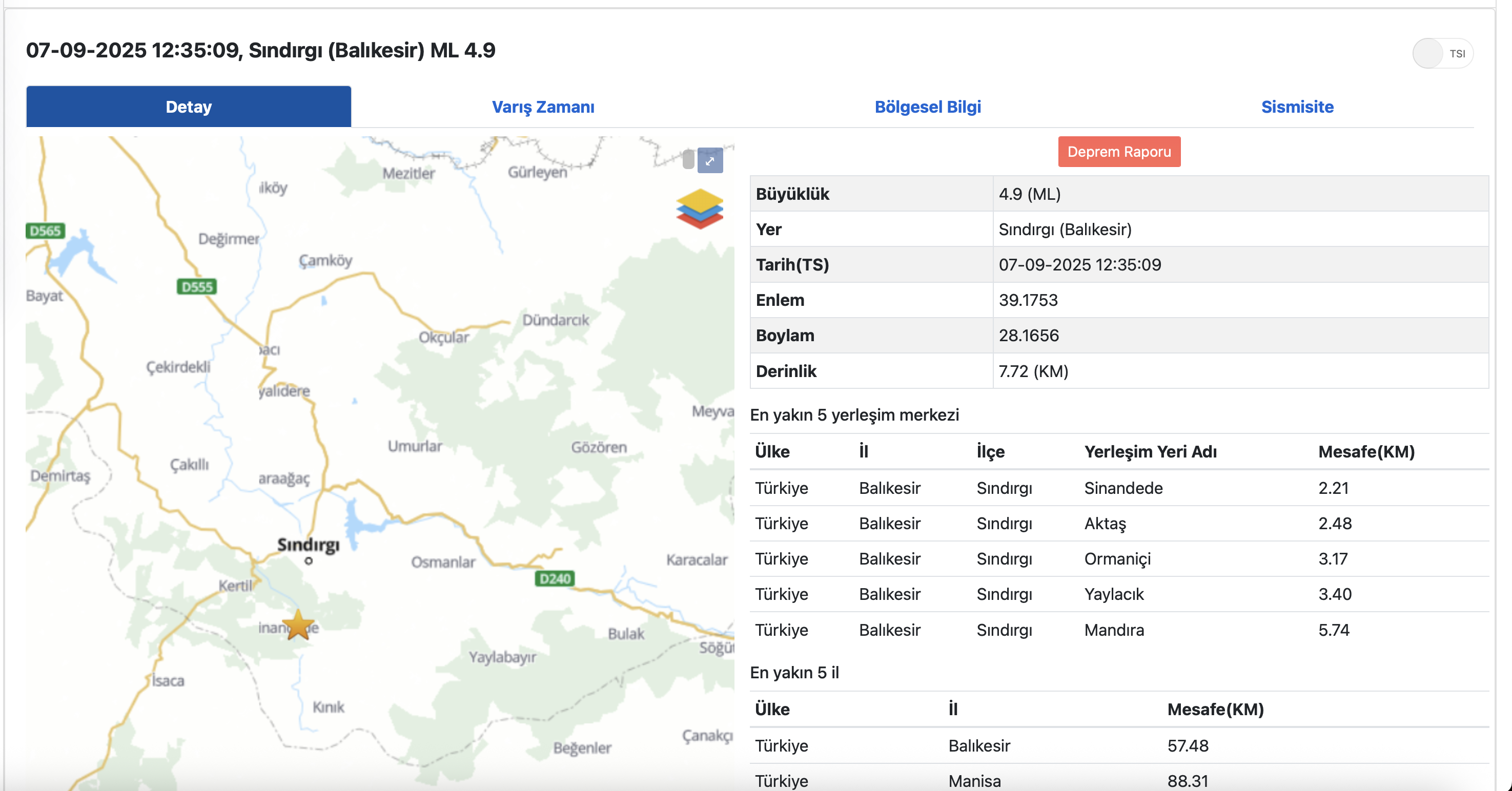The image size is (1512, 791).
Task: Select the Detay tab
Action: click(189, 107)
